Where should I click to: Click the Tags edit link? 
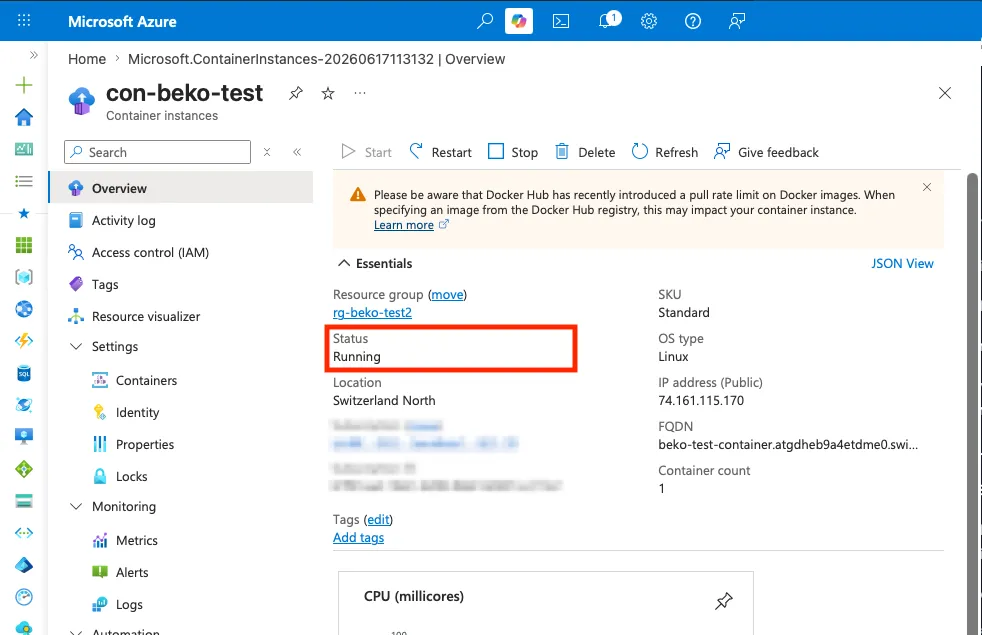pyautogui.click(x=378, y=519)
